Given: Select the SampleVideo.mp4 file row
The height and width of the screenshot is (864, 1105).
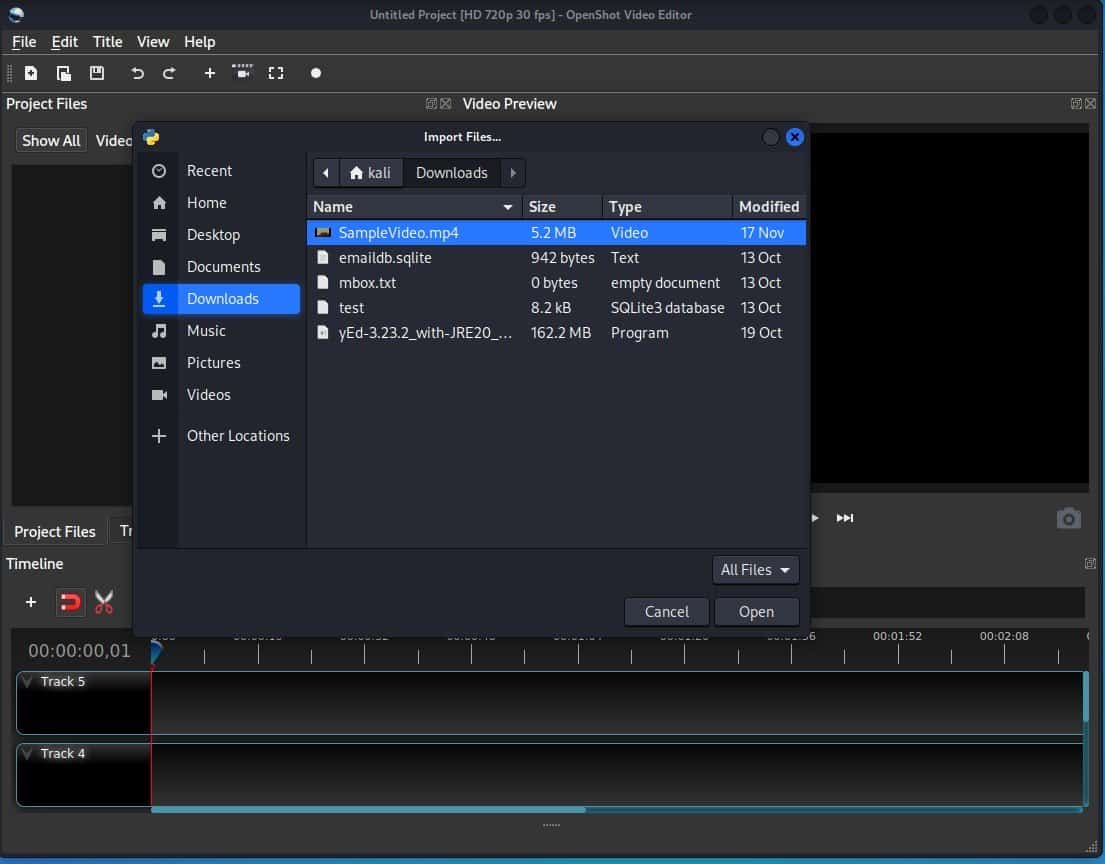Looking at the screenshot, I should (x=556, y=233).
